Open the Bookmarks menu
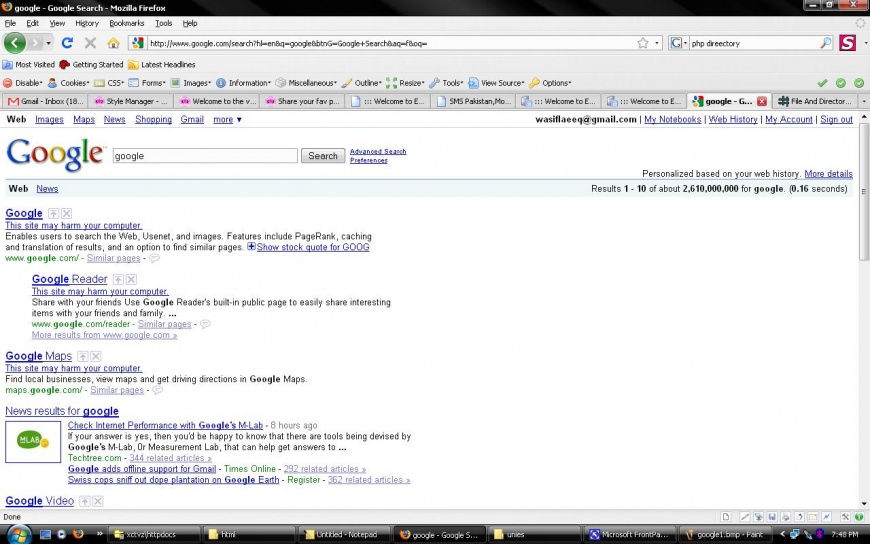870x544 pixels. (x=126, y=23)
